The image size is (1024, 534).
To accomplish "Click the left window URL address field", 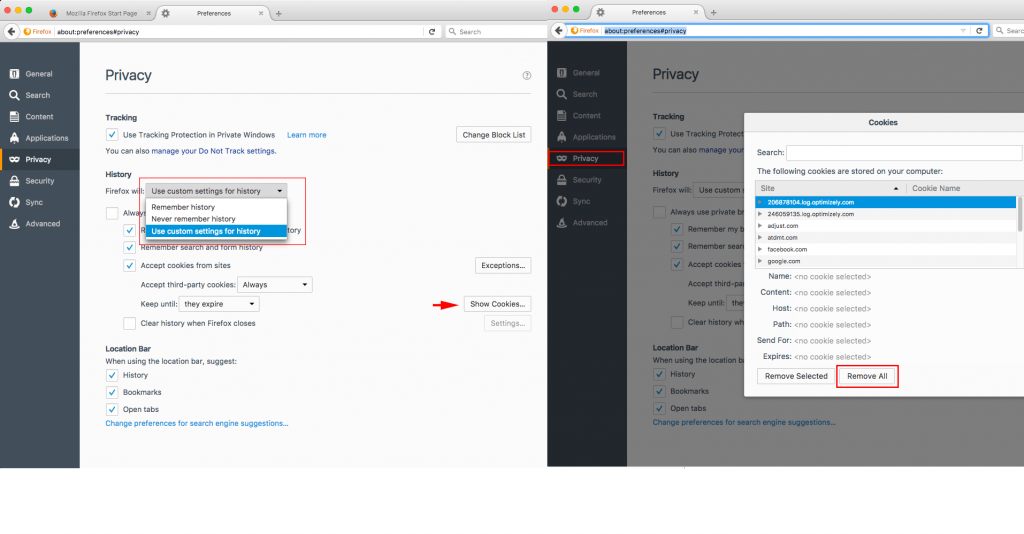I will click(x=239, y=31).
